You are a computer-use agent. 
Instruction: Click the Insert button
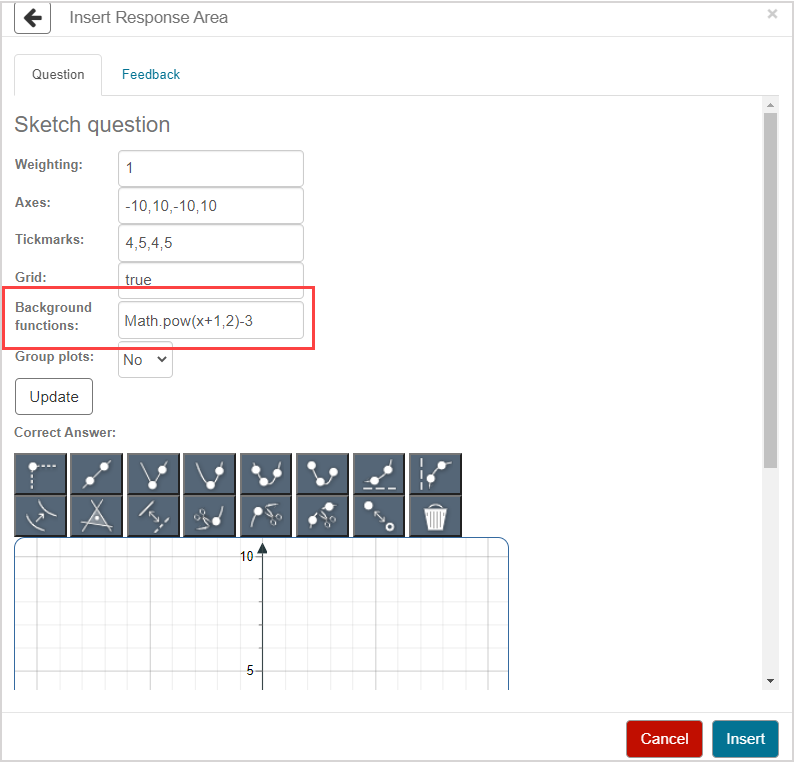point(745,739)
